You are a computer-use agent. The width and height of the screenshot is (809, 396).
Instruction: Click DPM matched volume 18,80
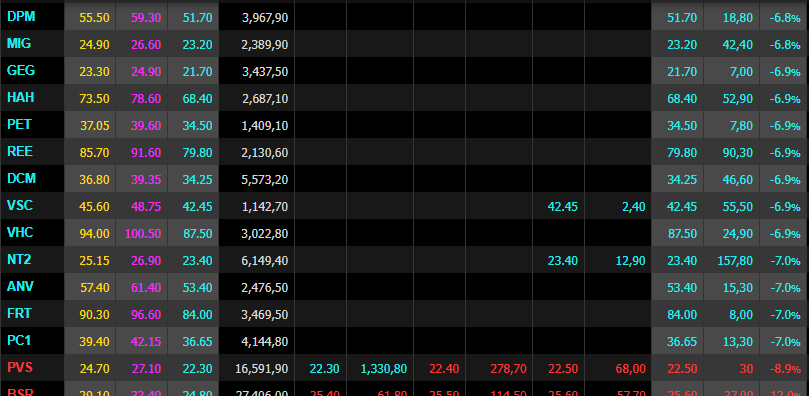tap(738, 18)
